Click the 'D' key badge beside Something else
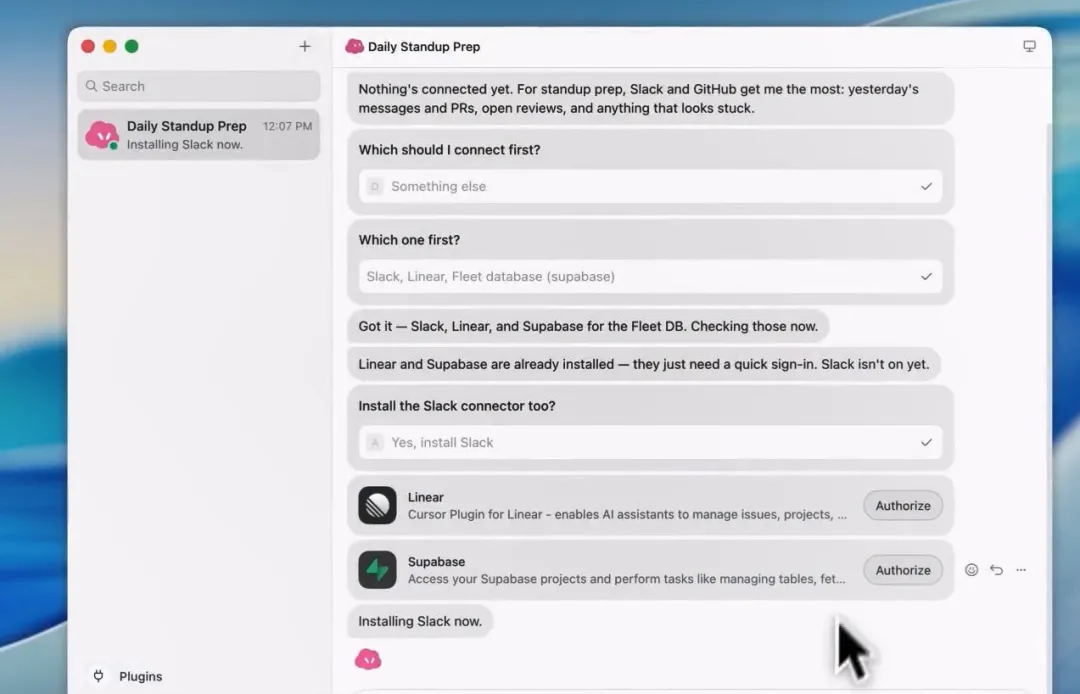This screenshot has height=694, width=1080. [375, 187]
